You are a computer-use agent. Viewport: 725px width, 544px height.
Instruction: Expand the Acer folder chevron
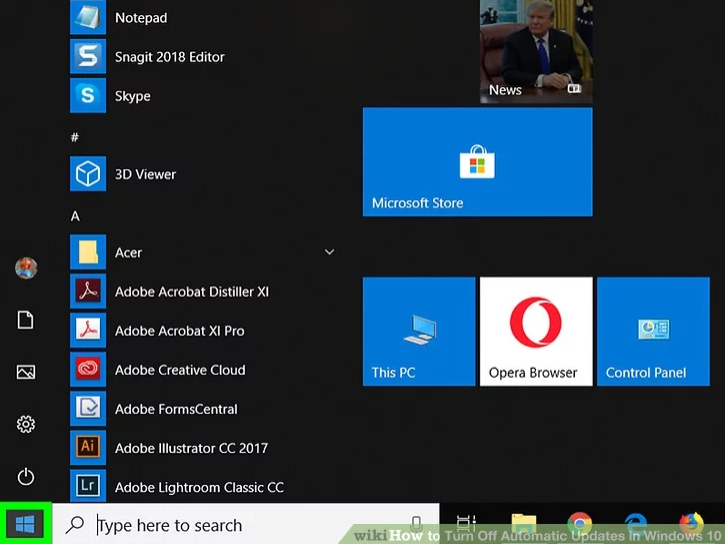click(x=329, y=253)
